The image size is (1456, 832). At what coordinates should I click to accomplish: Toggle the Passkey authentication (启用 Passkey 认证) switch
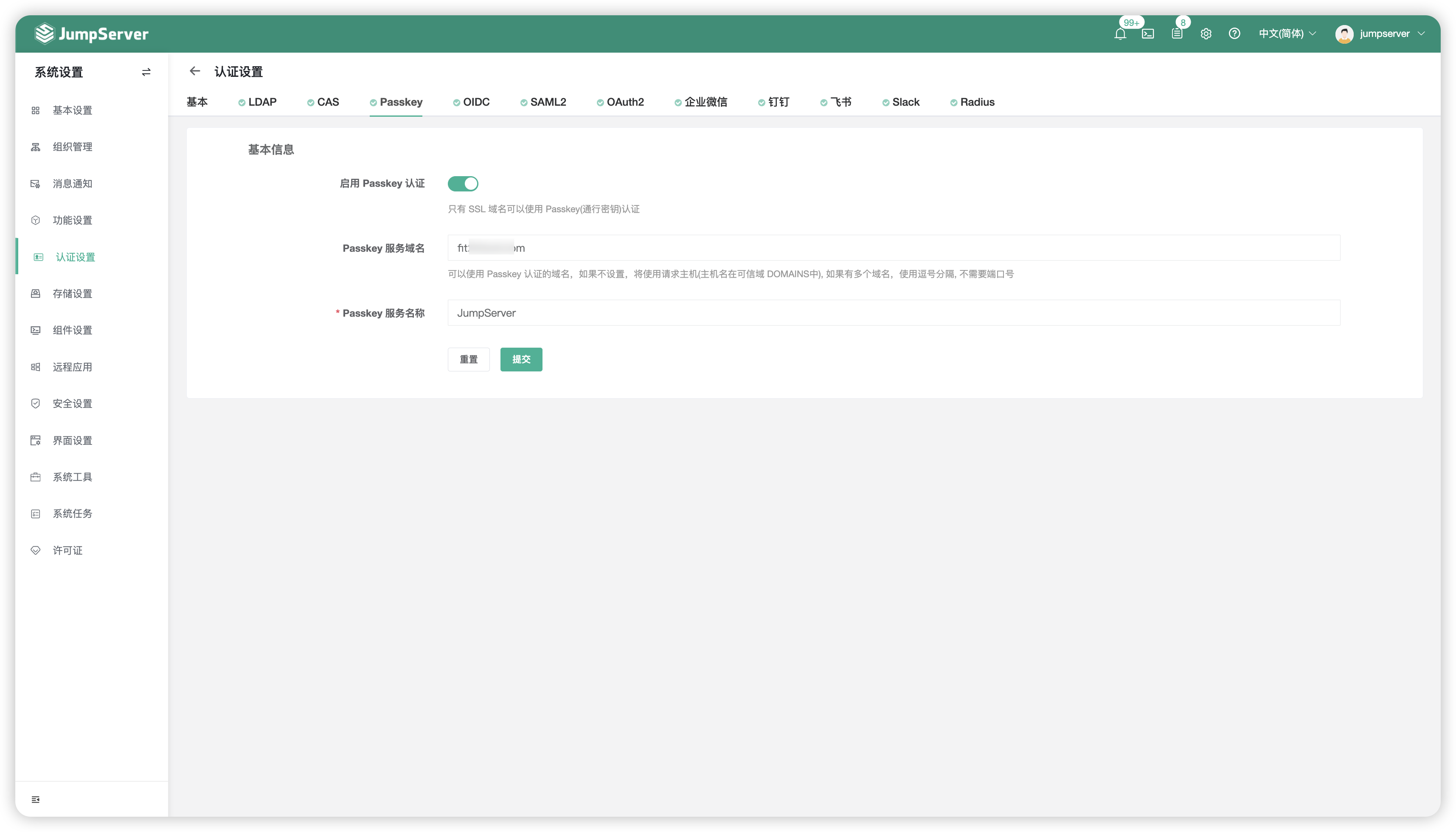point(463,183)
